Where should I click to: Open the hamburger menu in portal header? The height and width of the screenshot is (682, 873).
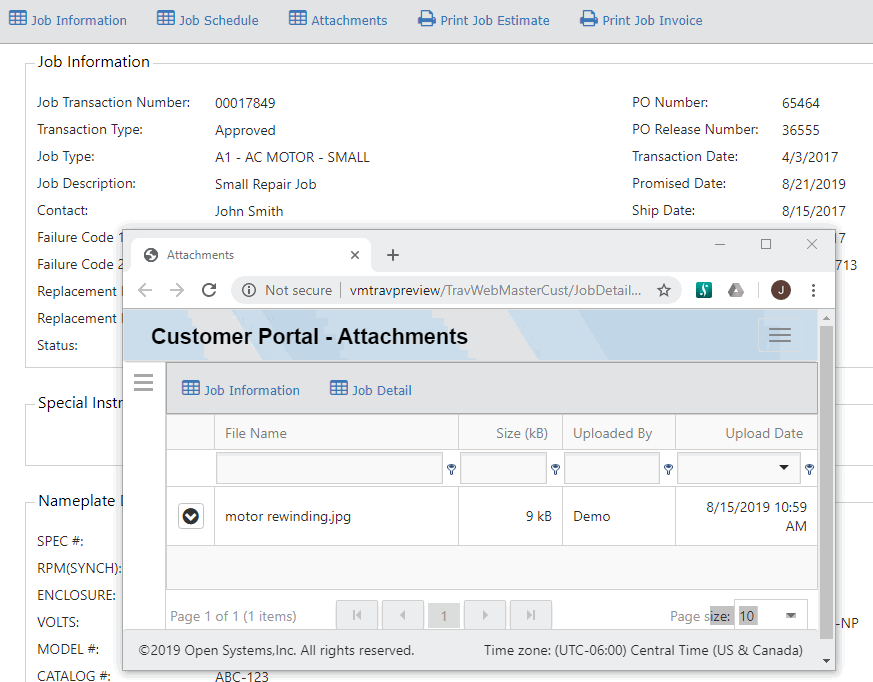click(780, 335)
